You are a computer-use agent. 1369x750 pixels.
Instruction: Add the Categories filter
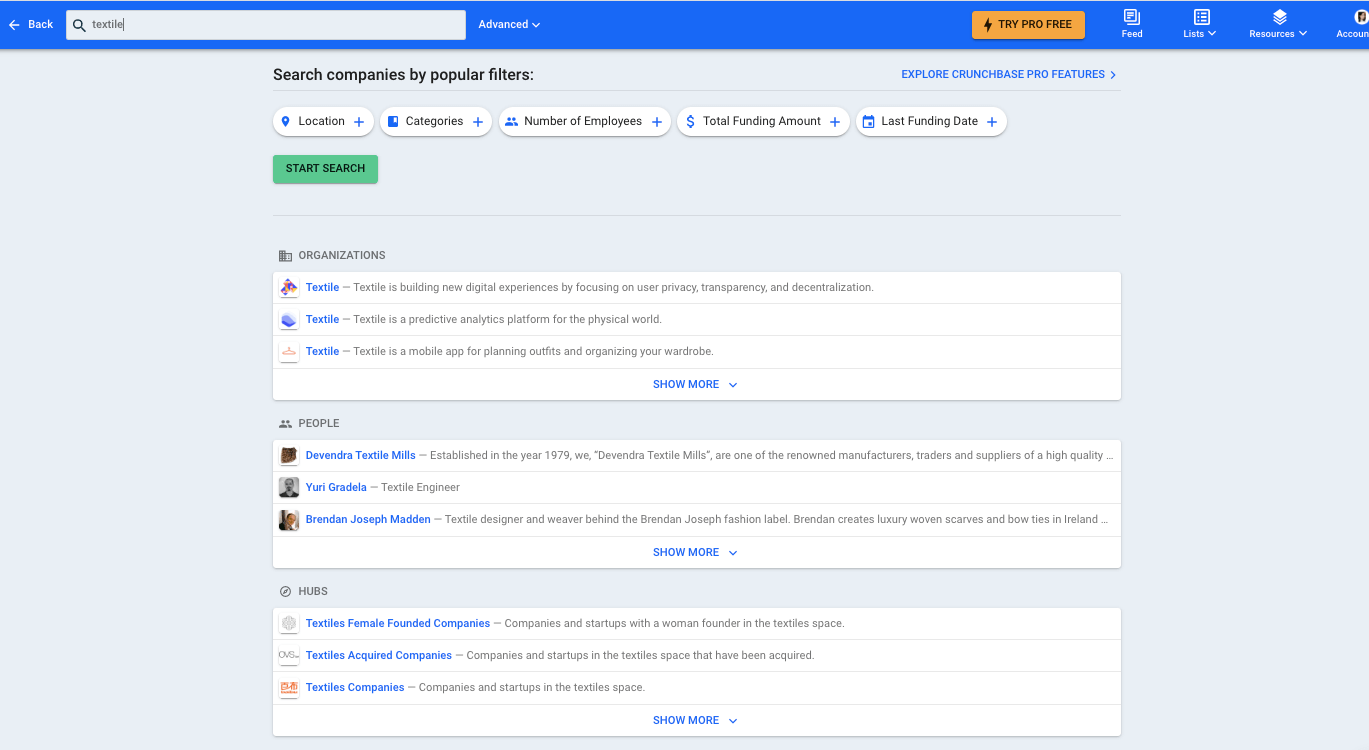coord(436,122)
